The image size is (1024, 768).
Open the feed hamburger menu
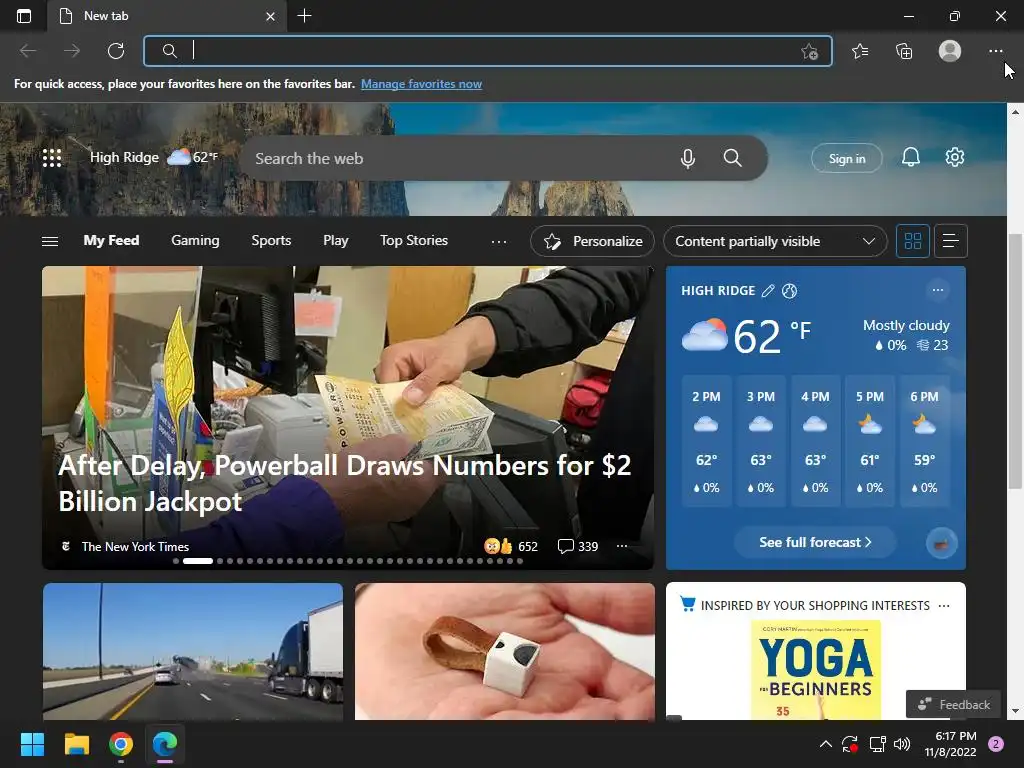(x=50, y=242)
